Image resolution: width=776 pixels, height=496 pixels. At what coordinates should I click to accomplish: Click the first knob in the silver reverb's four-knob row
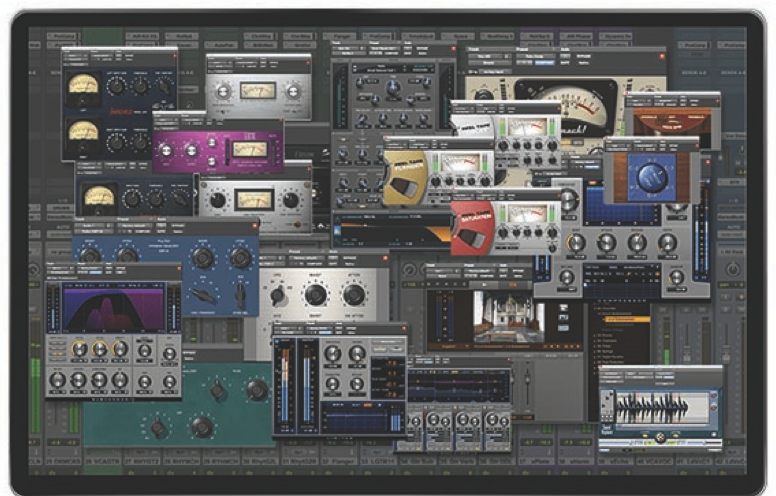tap(576, 243)
